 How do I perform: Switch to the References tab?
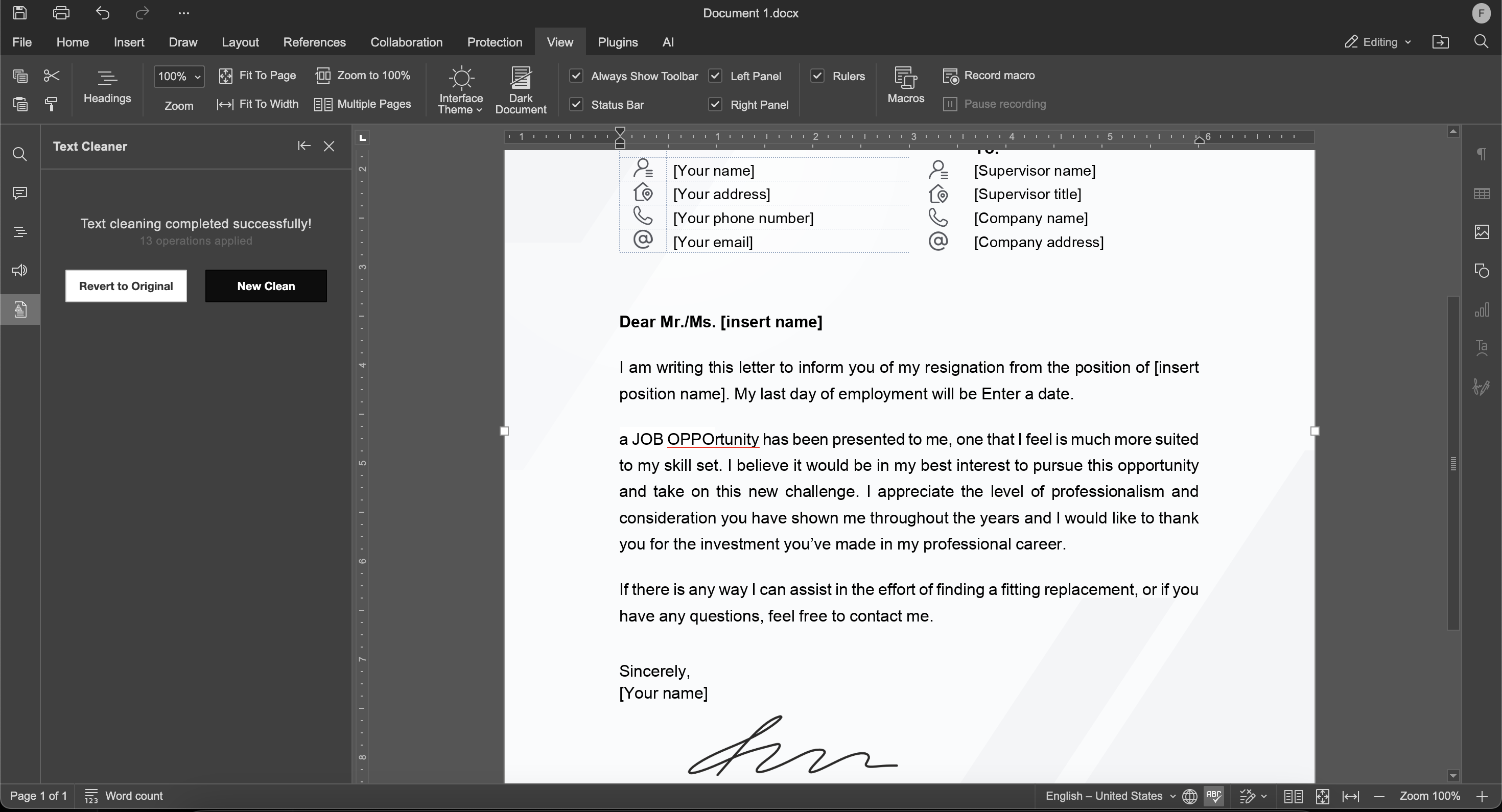click(314, 42)
